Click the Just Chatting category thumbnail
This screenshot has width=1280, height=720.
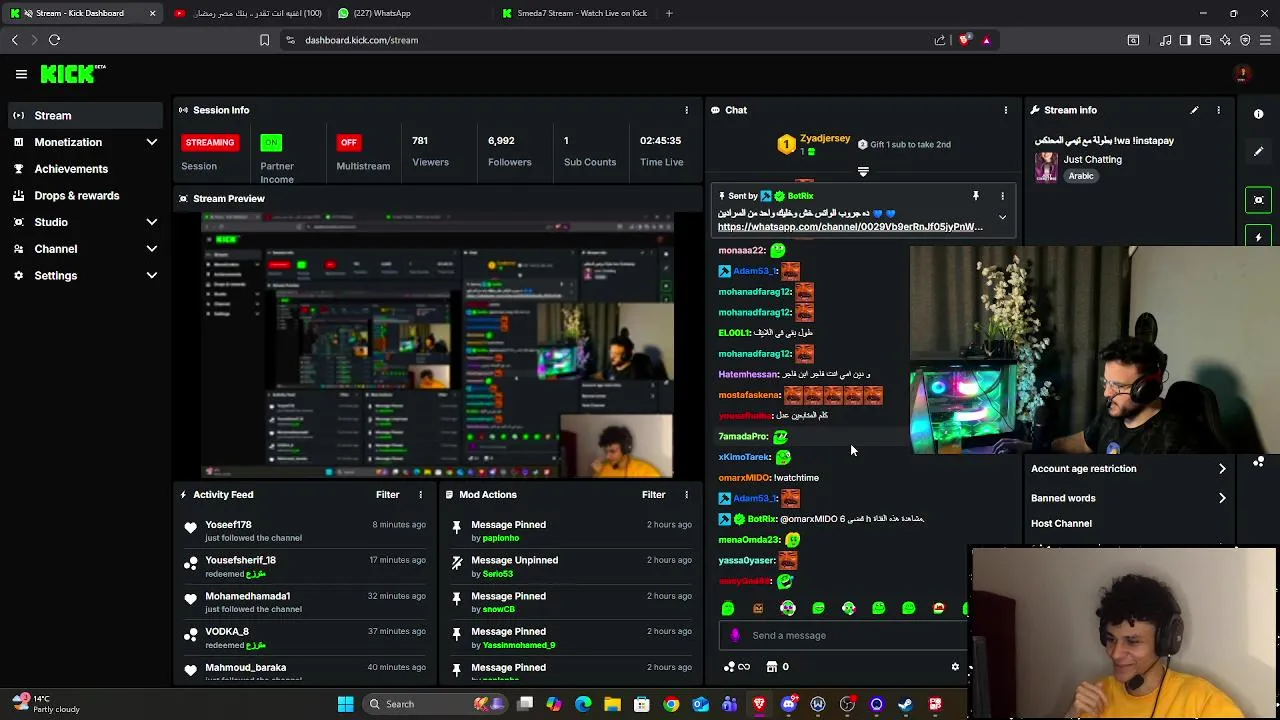tap(1046, 167)
